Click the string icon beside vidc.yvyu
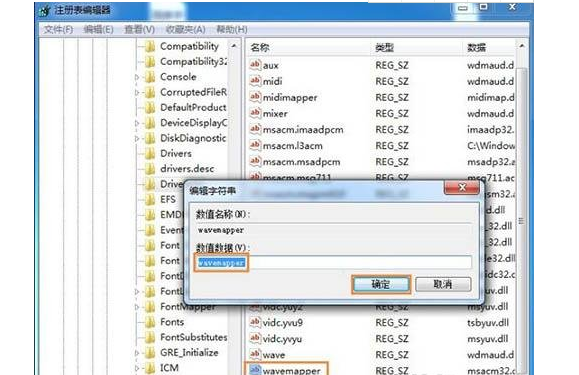 tap(255, 338)
